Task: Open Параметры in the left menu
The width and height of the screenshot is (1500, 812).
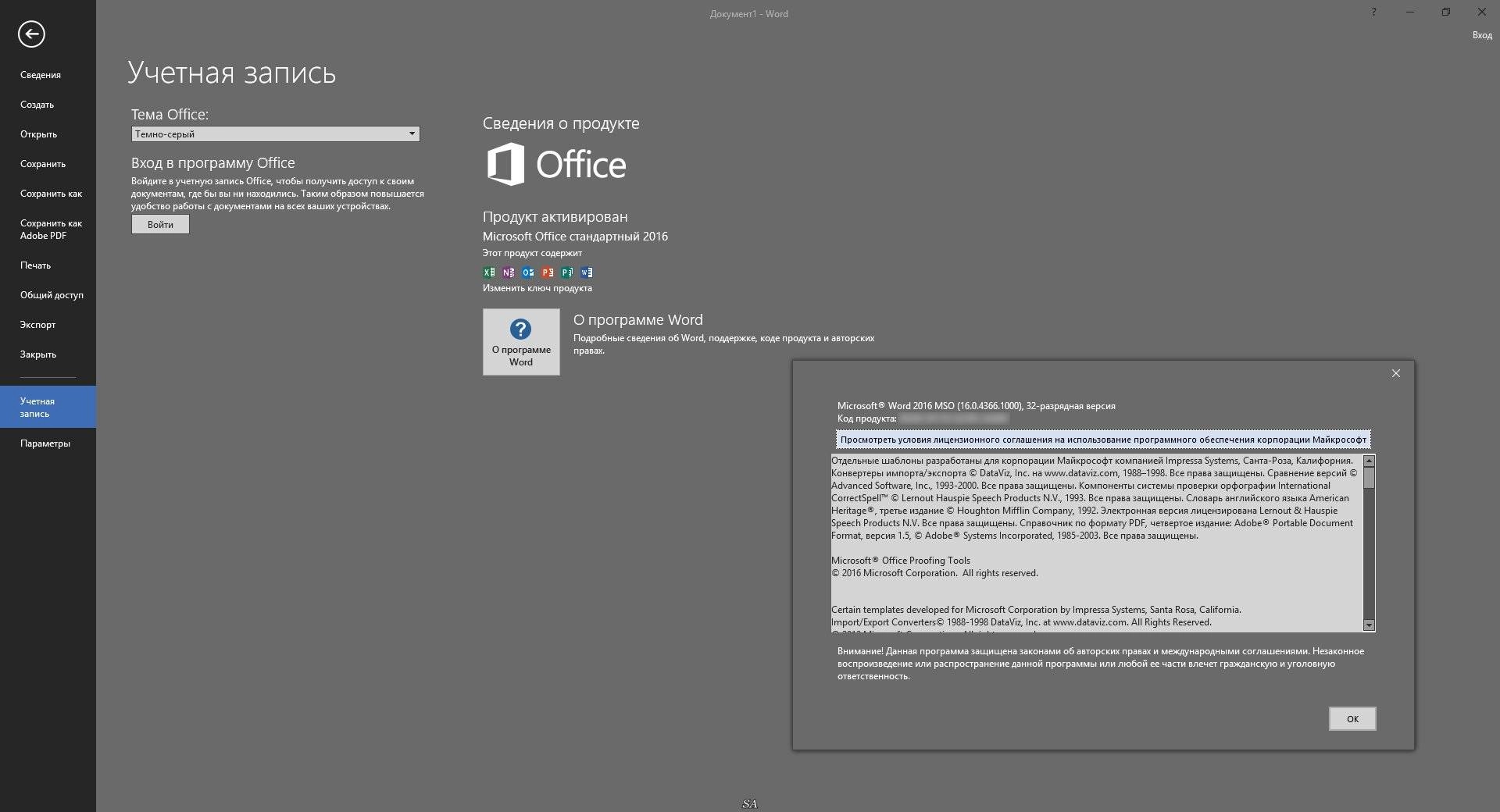Action: click(x=45, y=443)
